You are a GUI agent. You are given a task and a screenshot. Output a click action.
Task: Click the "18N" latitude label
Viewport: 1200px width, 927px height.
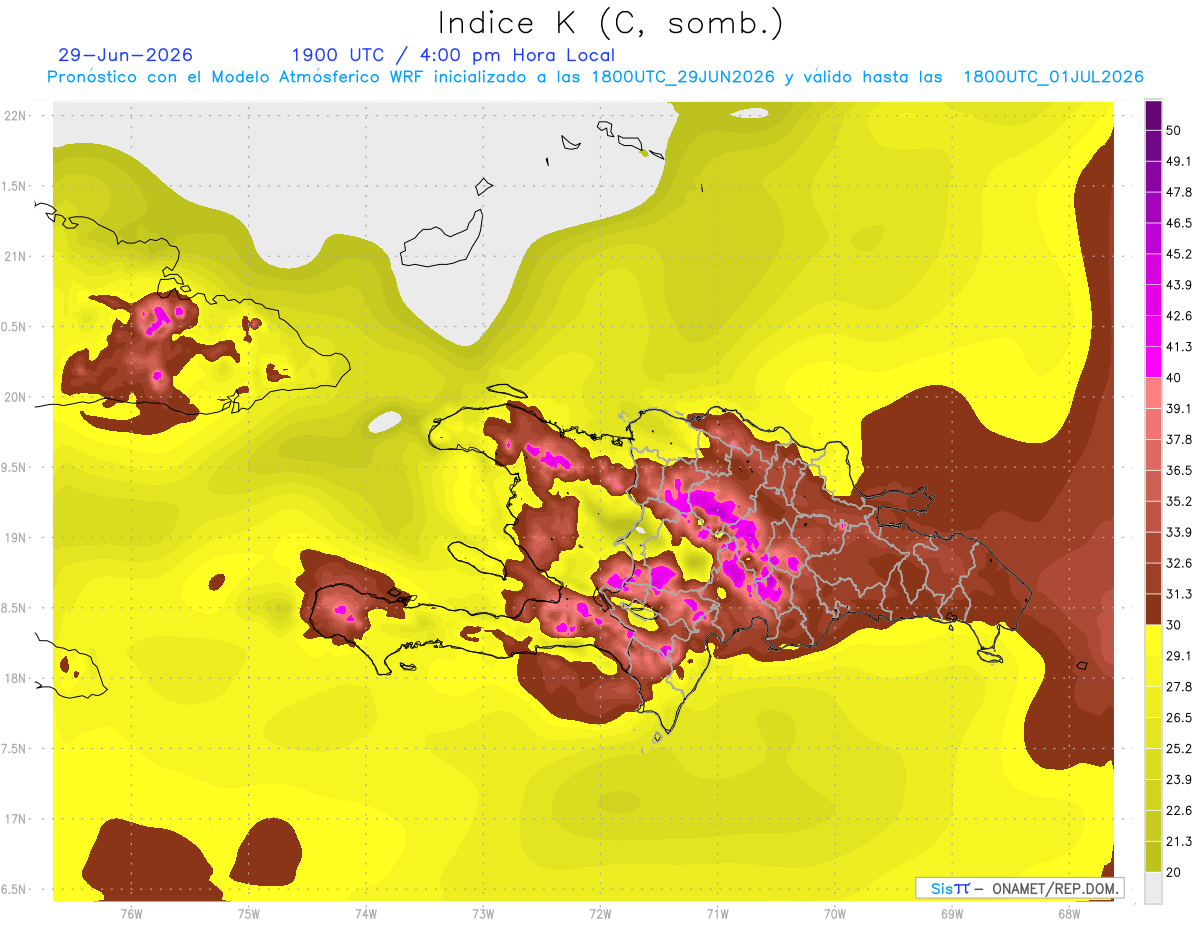[16, 679]
